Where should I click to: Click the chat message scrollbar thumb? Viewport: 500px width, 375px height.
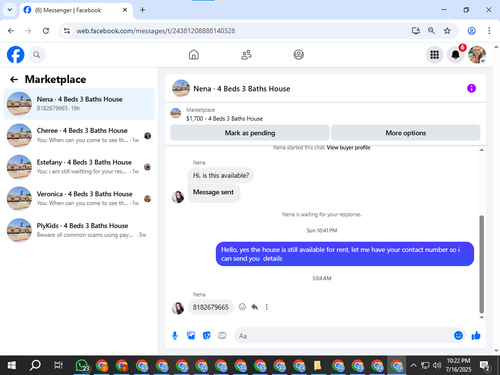coord(481,264)
